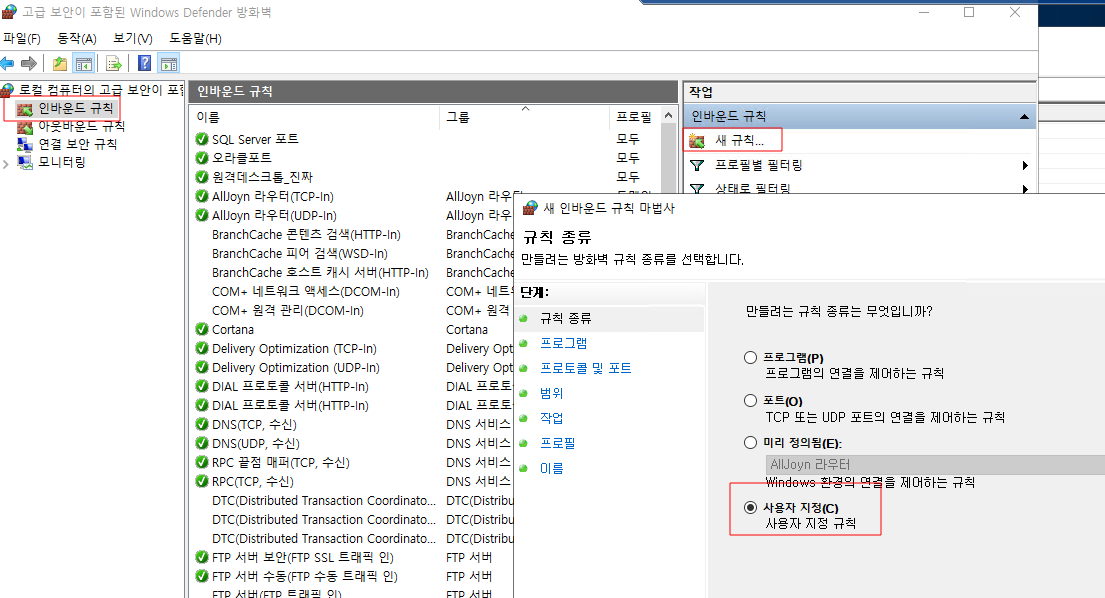The height and width of the screenshot is (598, 1105).
Task: Click the green check icon of Delivery Optimization (UDP-In)
Action: coord(202,367)
